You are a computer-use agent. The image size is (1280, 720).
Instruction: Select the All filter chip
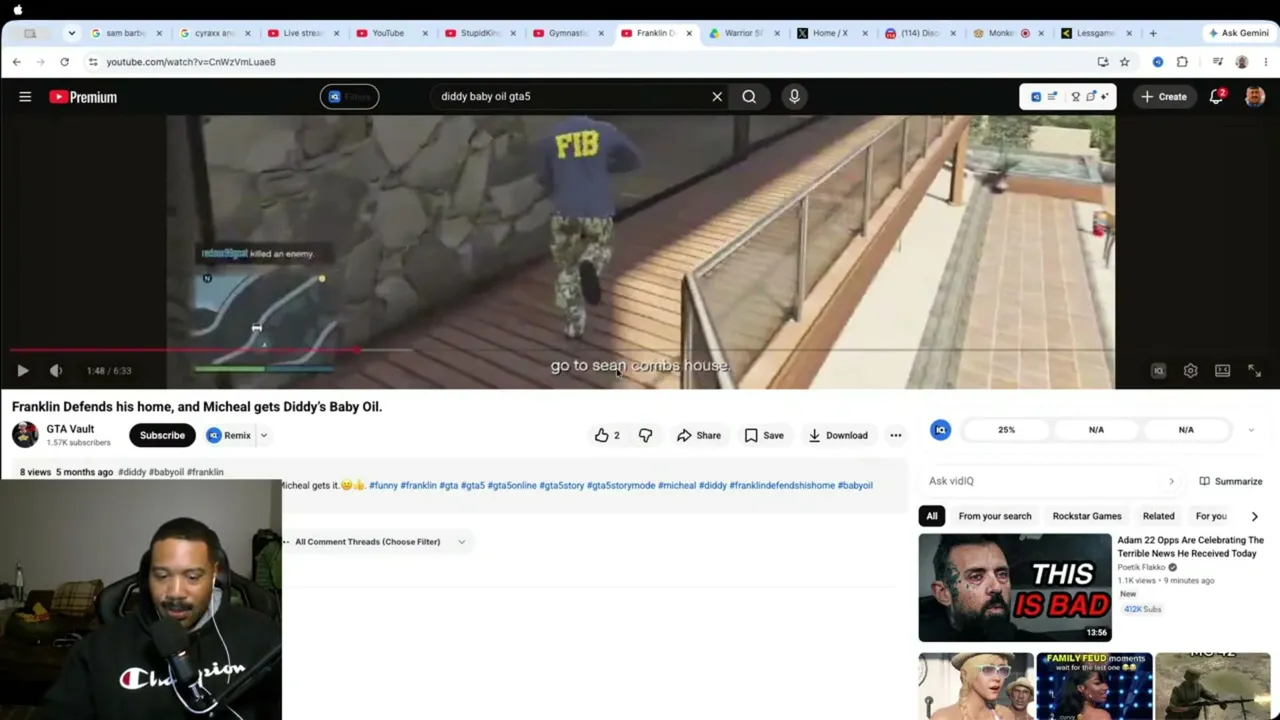point(932,516)
